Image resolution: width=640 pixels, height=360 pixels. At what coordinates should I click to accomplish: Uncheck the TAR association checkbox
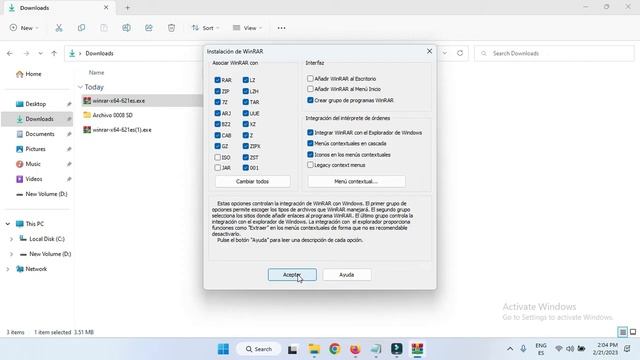[246, 102]
